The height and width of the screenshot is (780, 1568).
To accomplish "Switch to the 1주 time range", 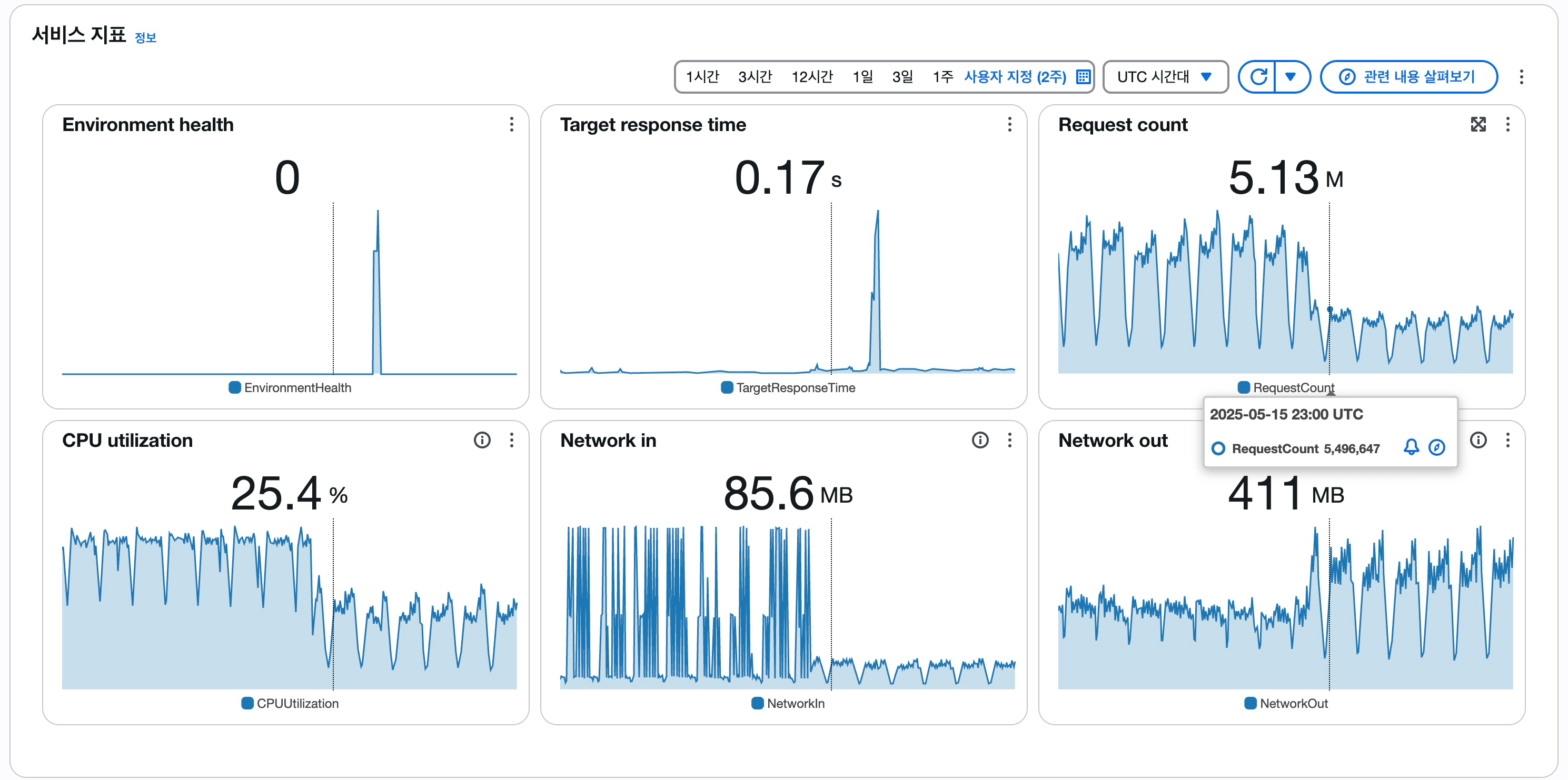I will (x=942, y=77).
